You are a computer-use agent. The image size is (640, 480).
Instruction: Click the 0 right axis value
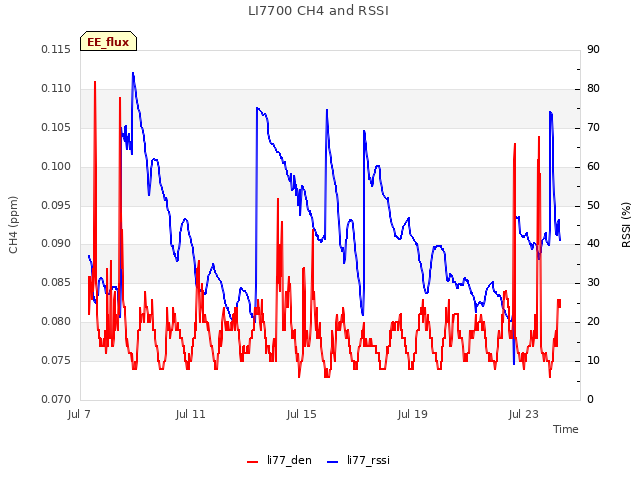tap(590, 400)
